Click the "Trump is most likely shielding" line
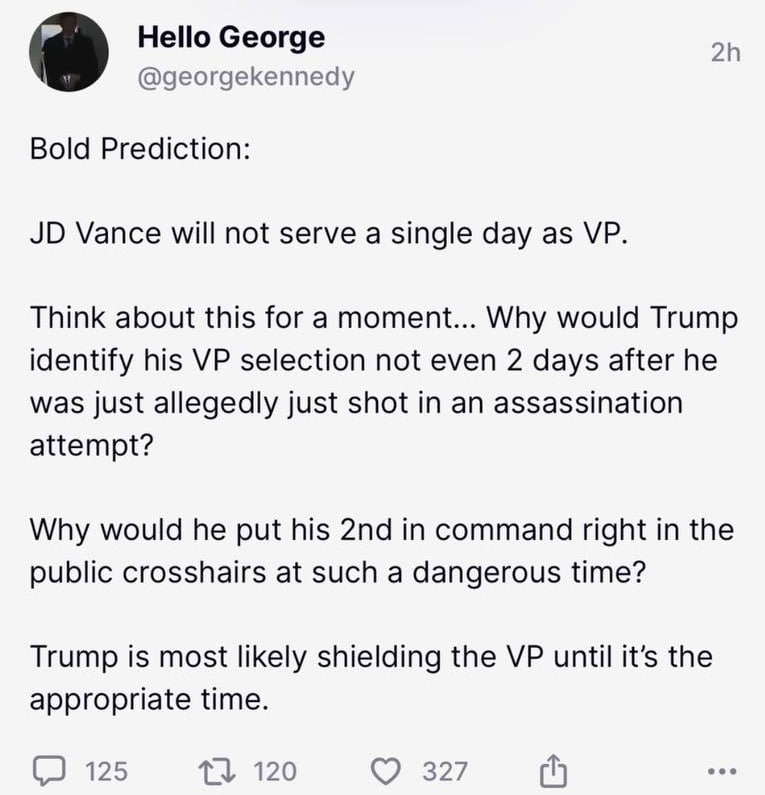Viewport: 765px width, 795px height. 370,656
